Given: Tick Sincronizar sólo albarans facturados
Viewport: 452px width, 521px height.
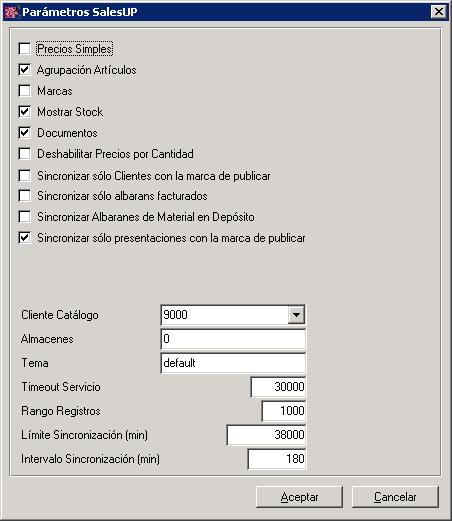Looking at the screenshot, I should [25, 196].
